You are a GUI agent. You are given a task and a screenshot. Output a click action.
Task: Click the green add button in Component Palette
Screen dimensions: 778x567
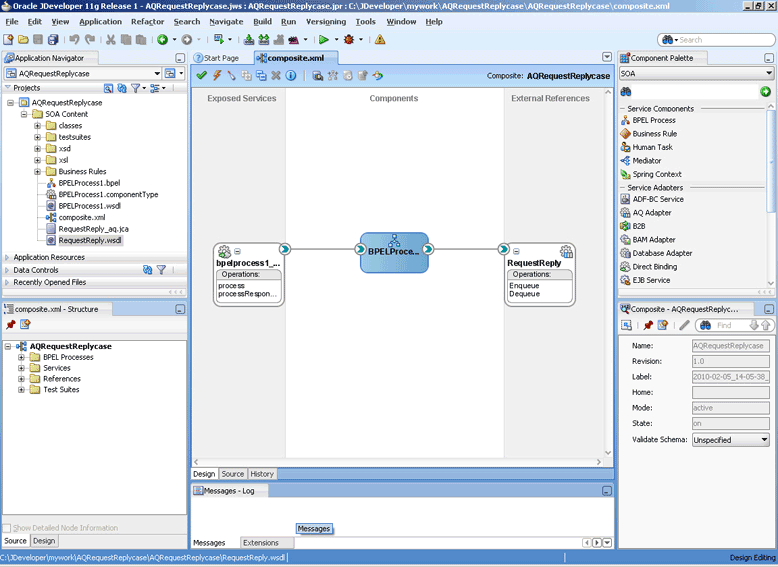[765, 91]
